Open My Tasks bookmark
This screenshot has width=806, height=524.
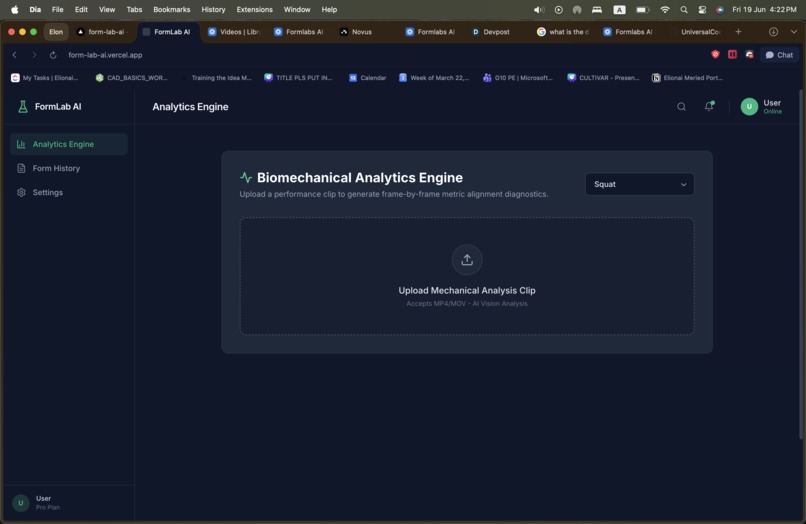(45, 78)
